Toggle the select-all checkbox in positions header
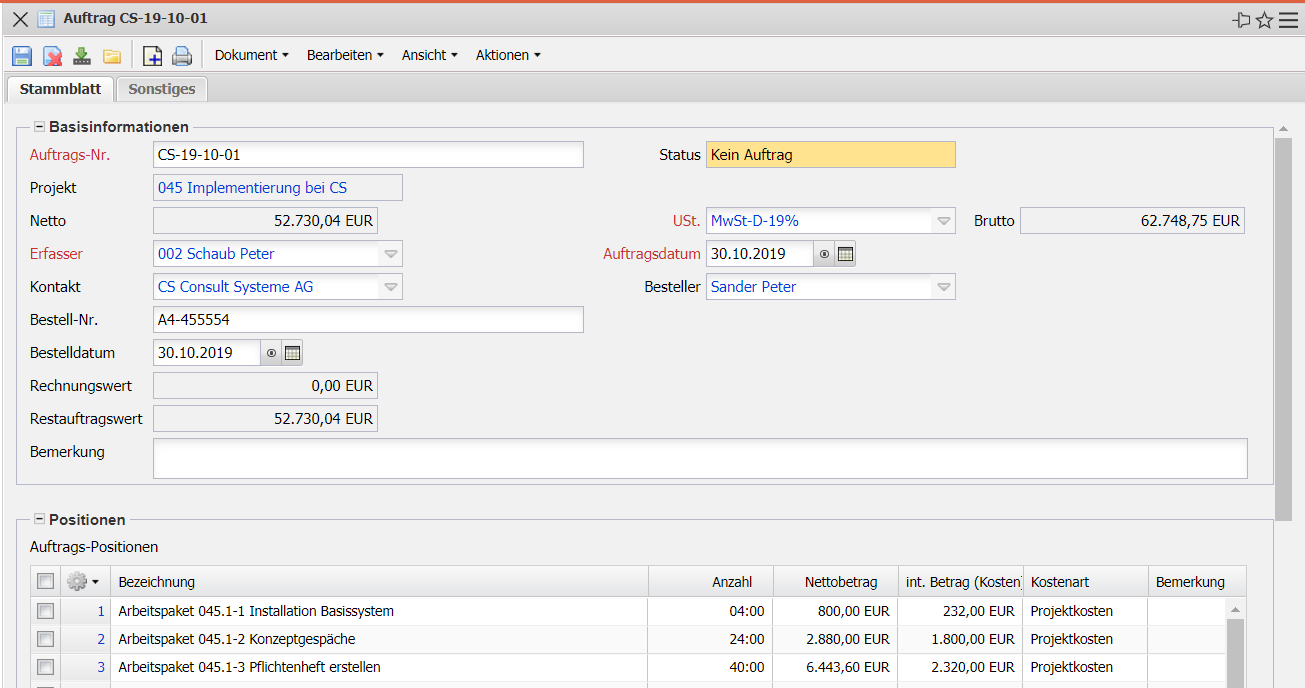The height and width of the screenshot is (688, 1305). click(45, 581)
